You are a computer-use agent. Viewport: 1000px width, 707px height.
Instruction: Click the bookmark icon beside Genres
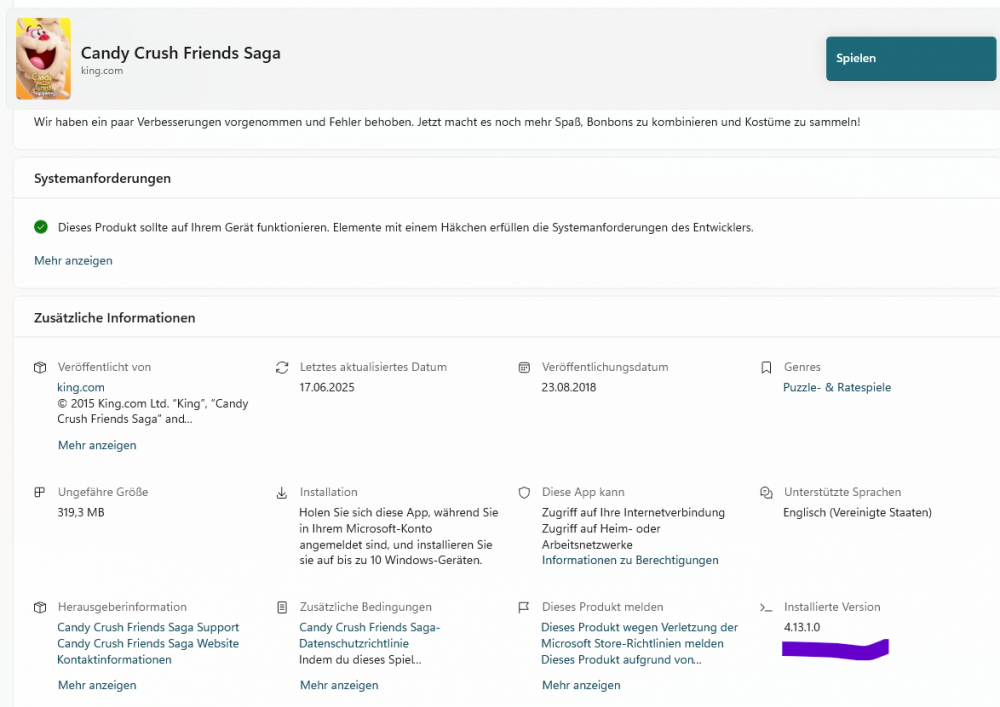[x=767, y=368]
